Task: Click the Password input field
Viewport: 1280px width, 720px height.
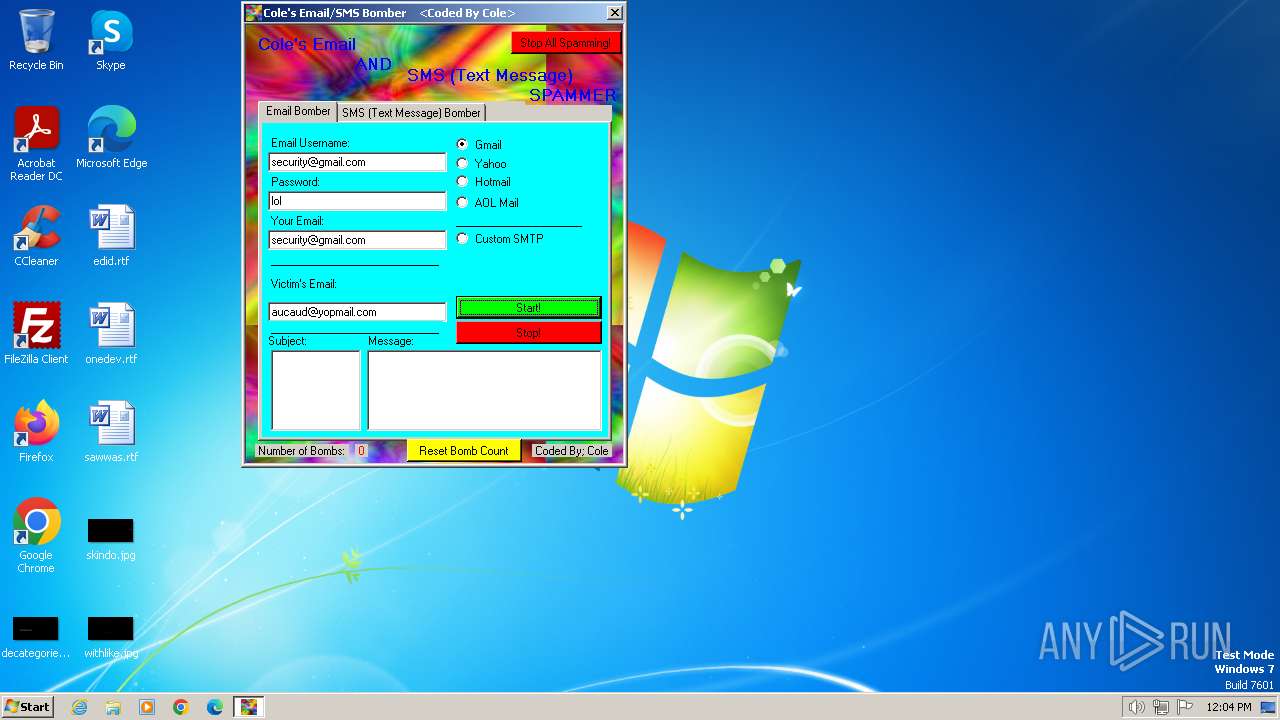Action: (x=357, y=201)
